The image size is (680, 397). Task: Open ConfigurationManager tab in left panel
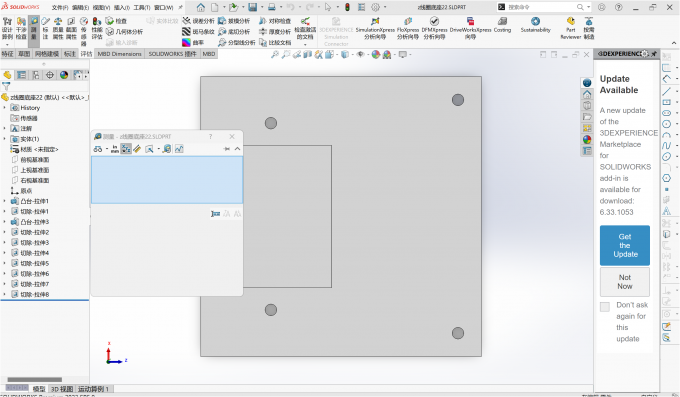[36, 75]
